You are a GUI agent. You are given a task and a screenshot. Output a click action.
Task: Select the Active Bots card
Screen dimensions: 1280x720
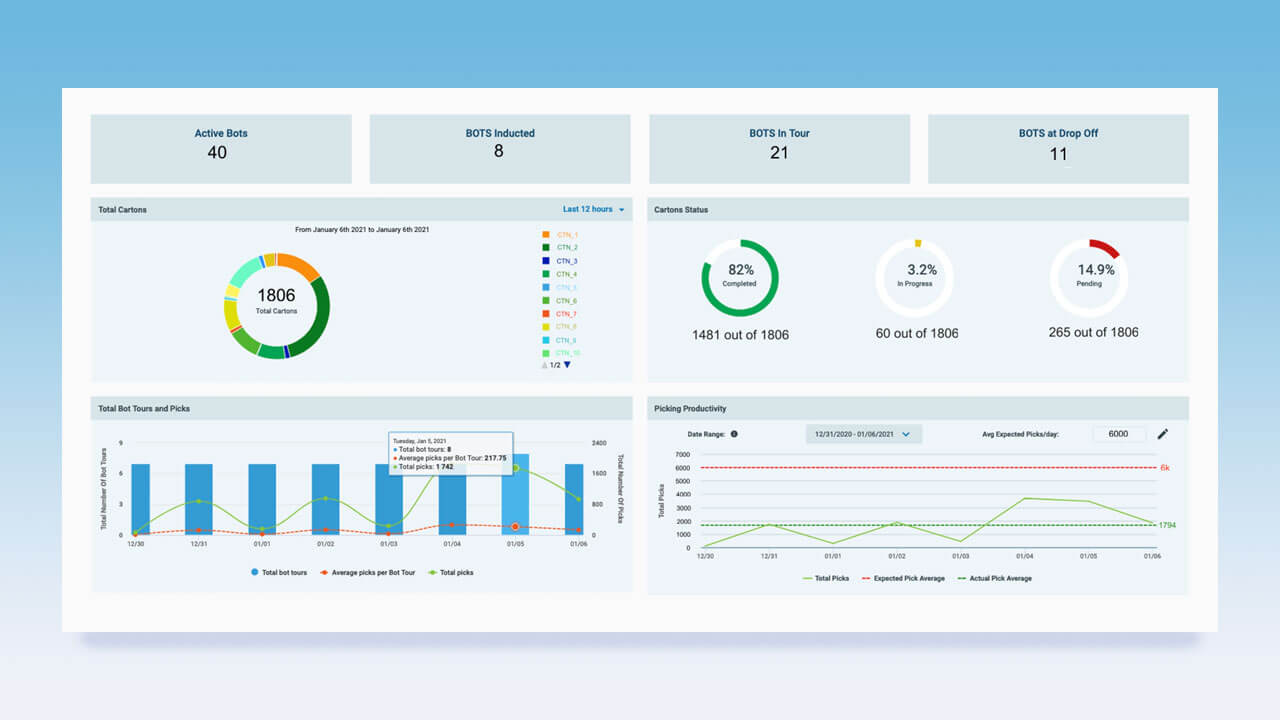point(221,149)
